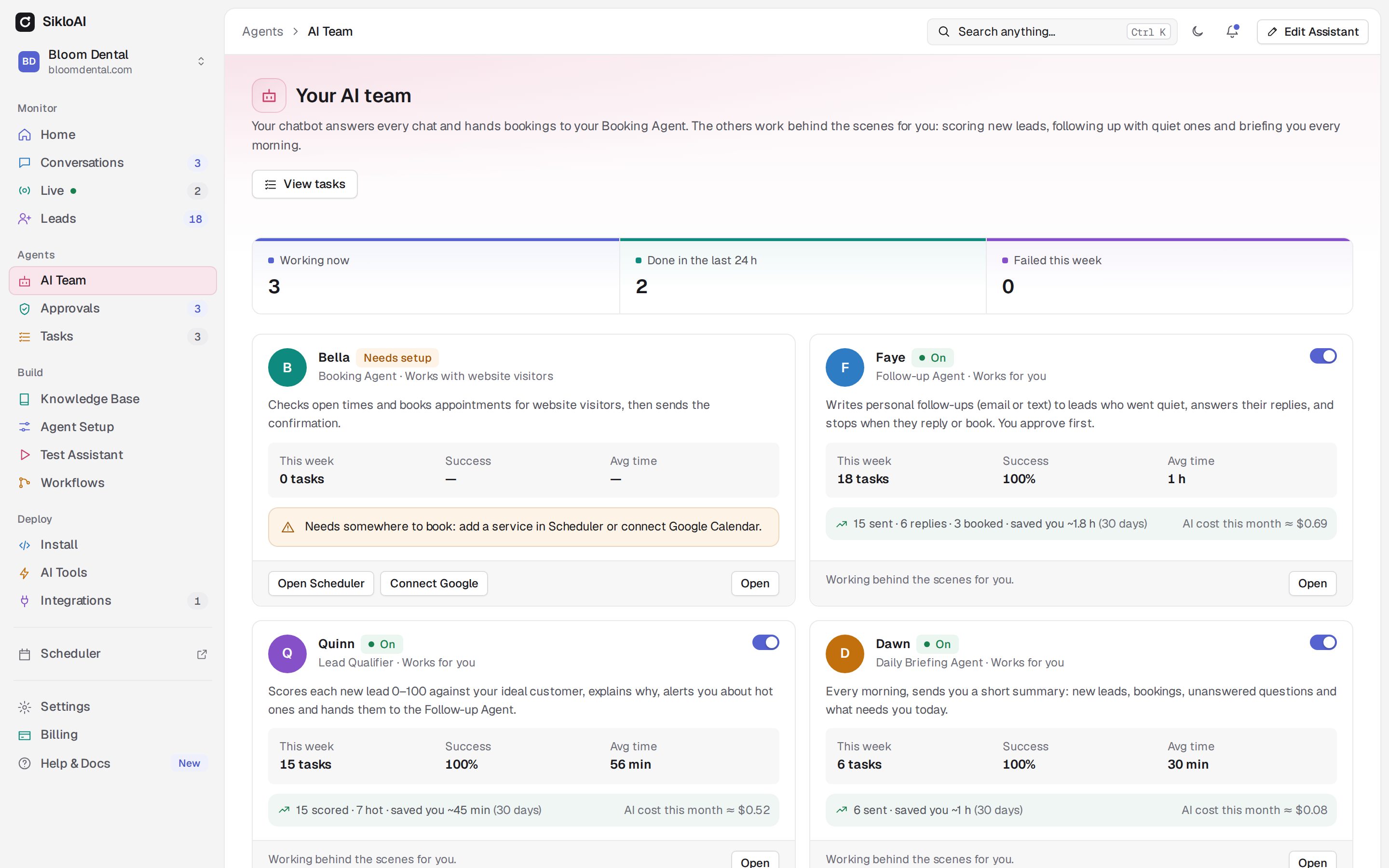Click Open Scheduler on Bella's card
The image size is (1389, 868).
(321, 583)
